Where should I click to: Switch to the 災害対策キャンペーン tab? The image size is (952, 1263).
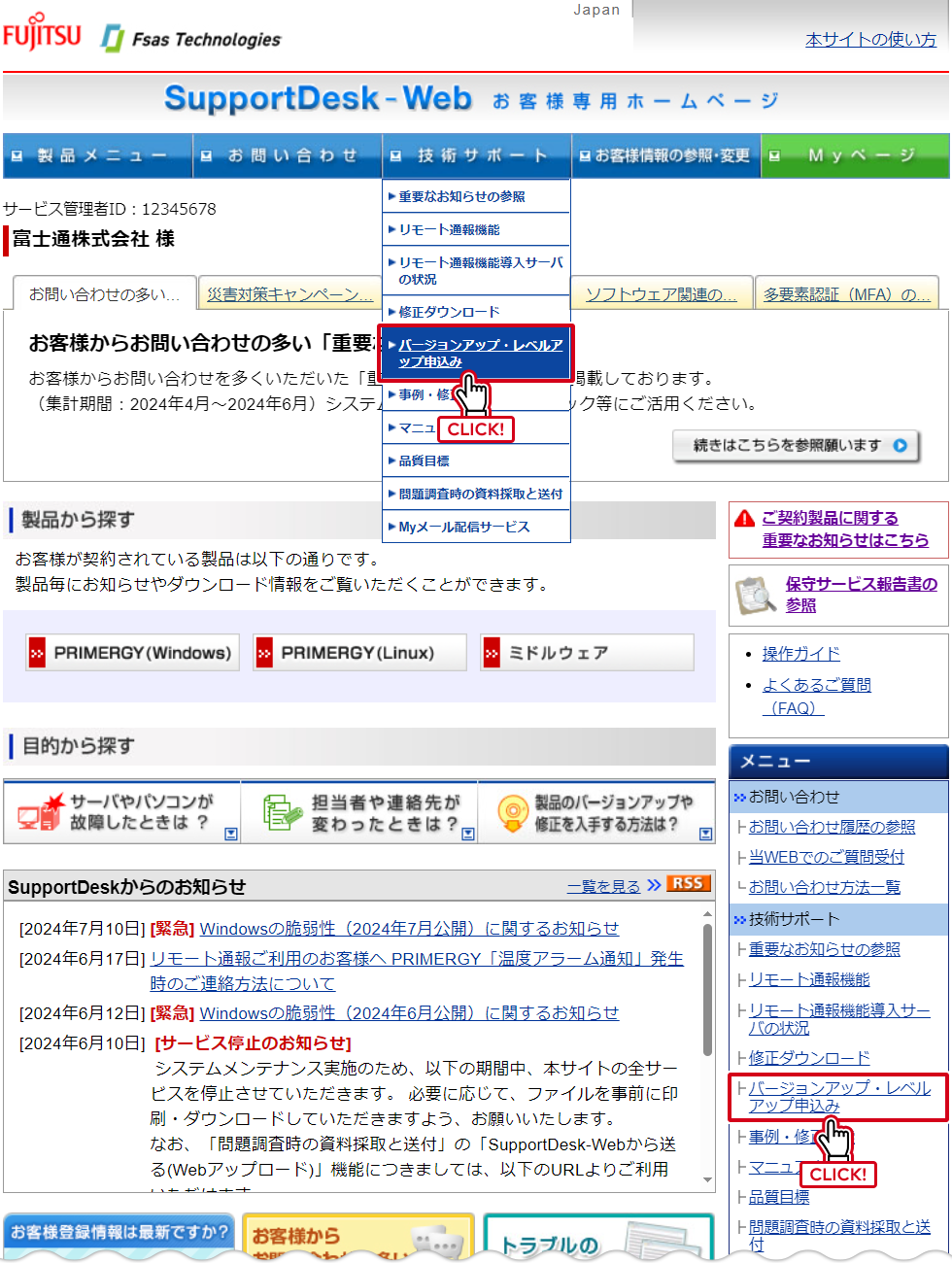click(x=289, y=293)
